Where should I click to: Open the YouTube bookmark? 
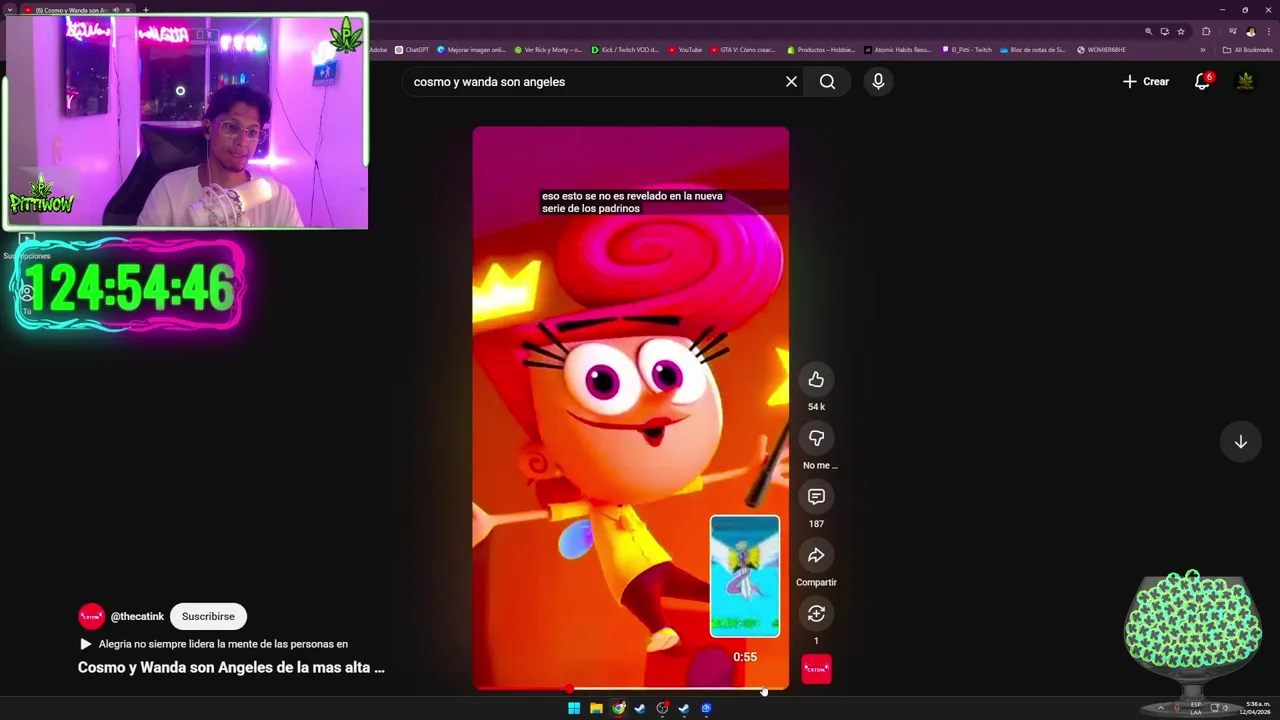pyautogui.click(x=685, y=50)
